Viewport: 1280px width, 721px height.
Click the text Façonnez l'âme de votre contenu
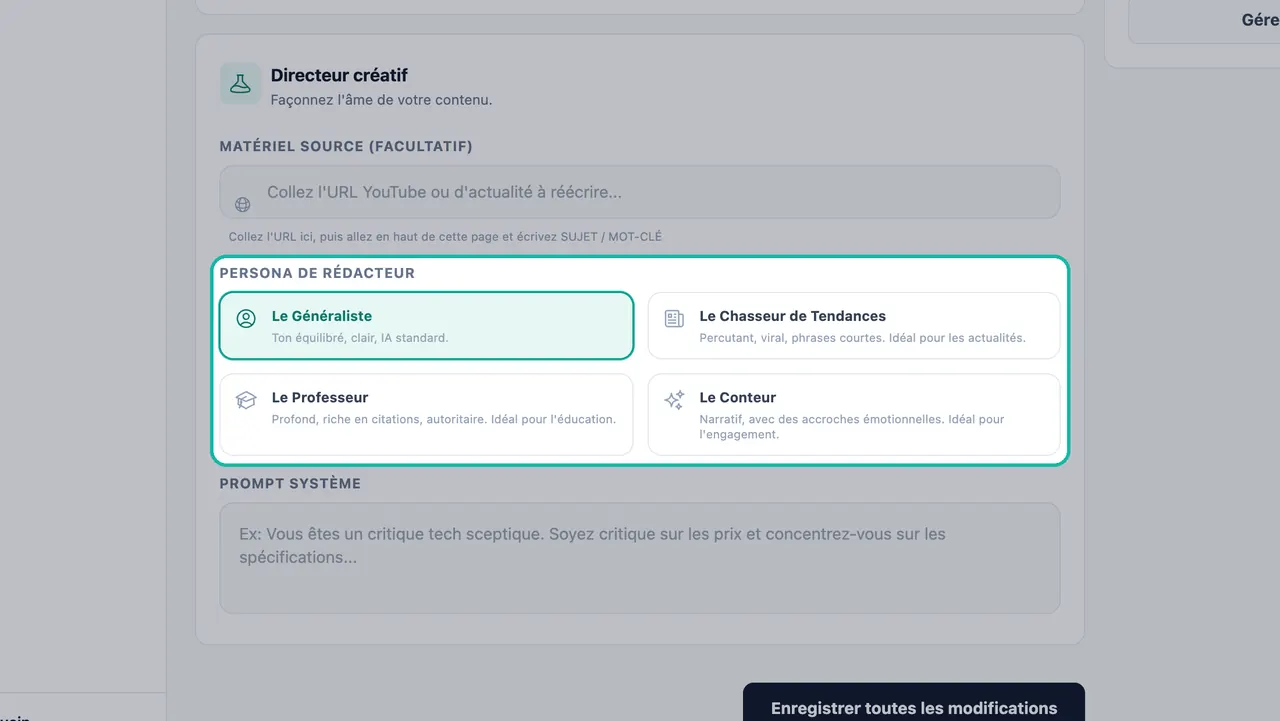pyautogui.click(x=381, y=100)
